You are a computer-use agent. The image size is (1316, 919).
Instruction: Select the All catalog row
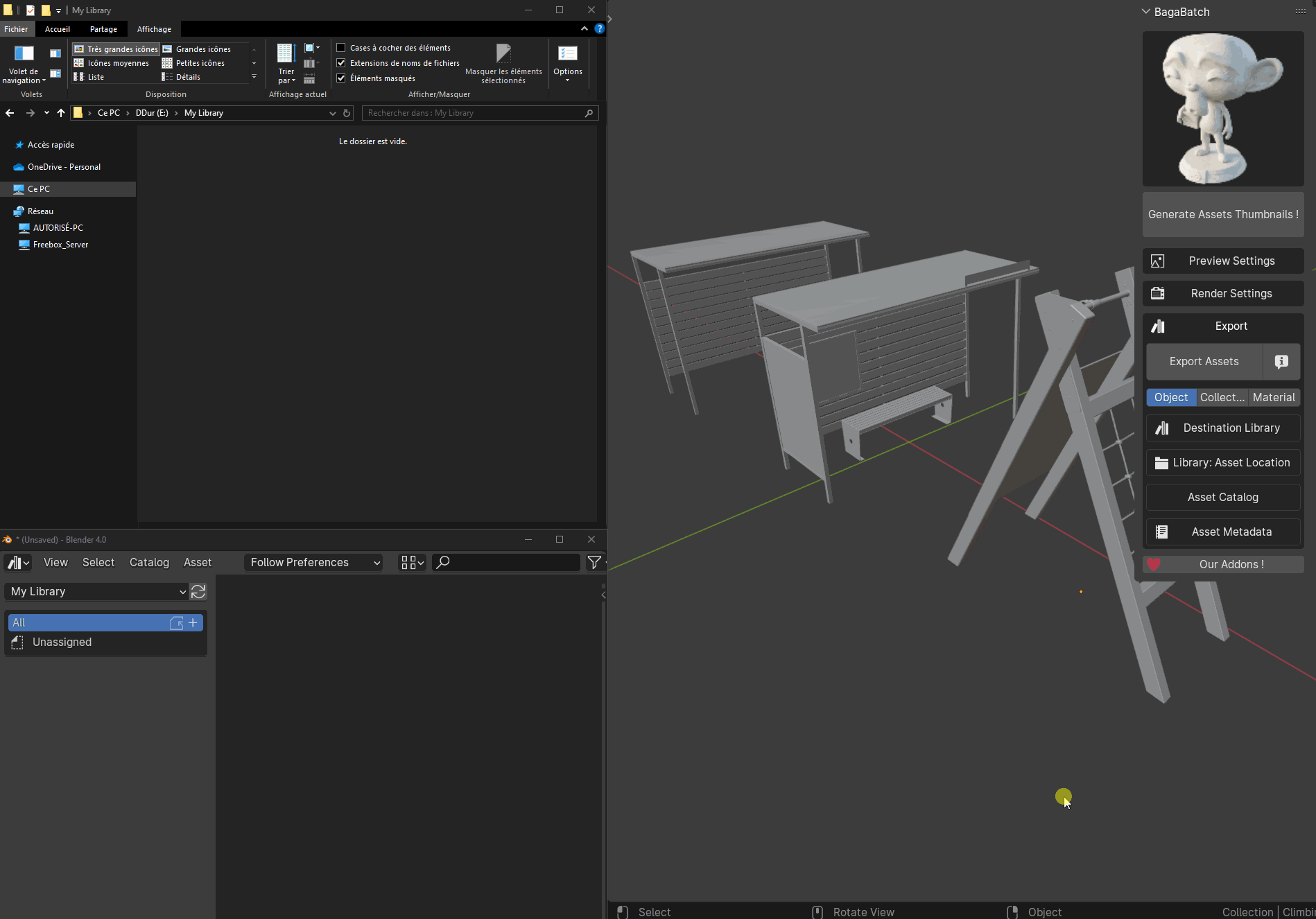(105, 623)
